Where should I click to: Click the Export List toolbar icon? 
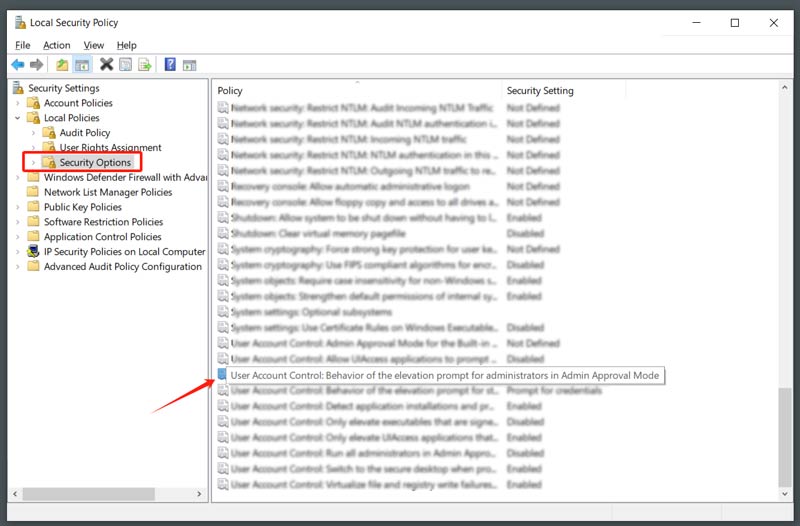145,65
